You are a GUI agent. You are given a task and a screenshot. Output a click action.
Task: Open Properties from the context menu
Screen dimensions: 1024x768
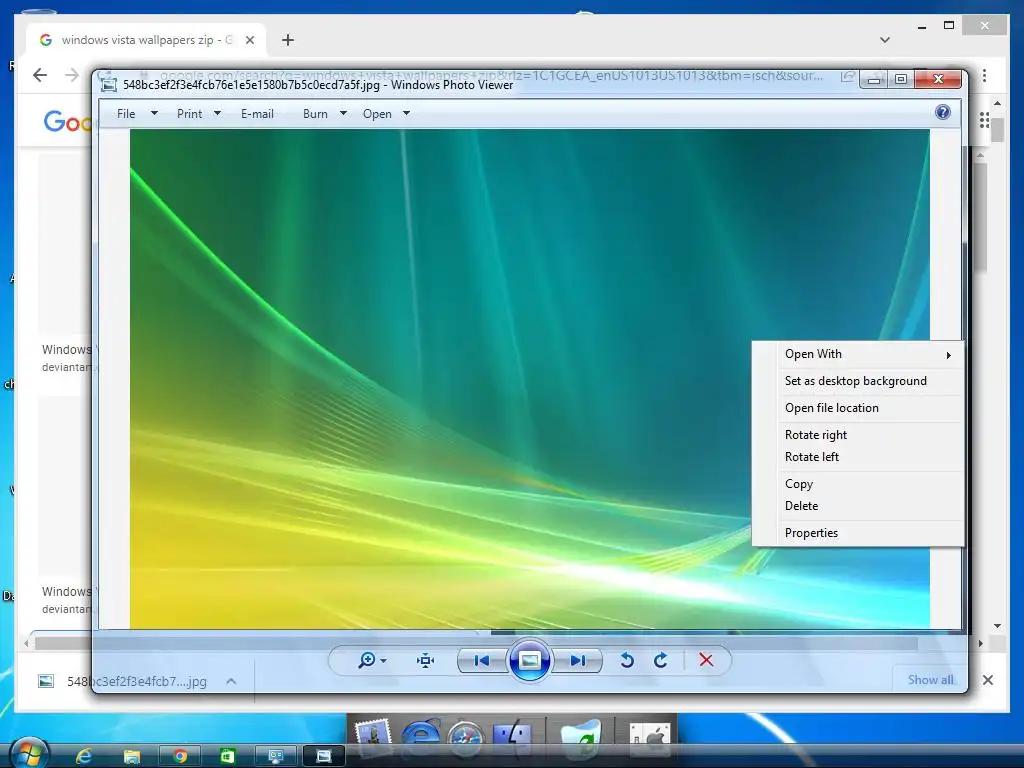(x=857, y=533)
